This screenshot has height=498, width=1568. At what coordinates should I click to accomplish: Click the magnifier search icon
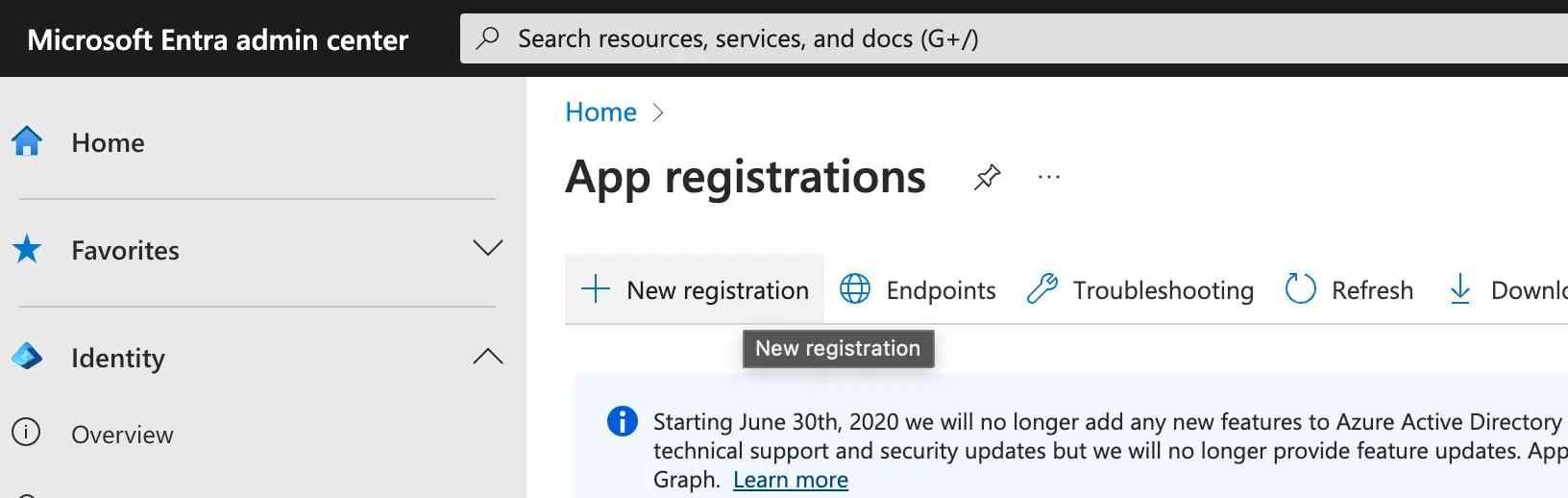pyautogui.click(x=488, y=38)
